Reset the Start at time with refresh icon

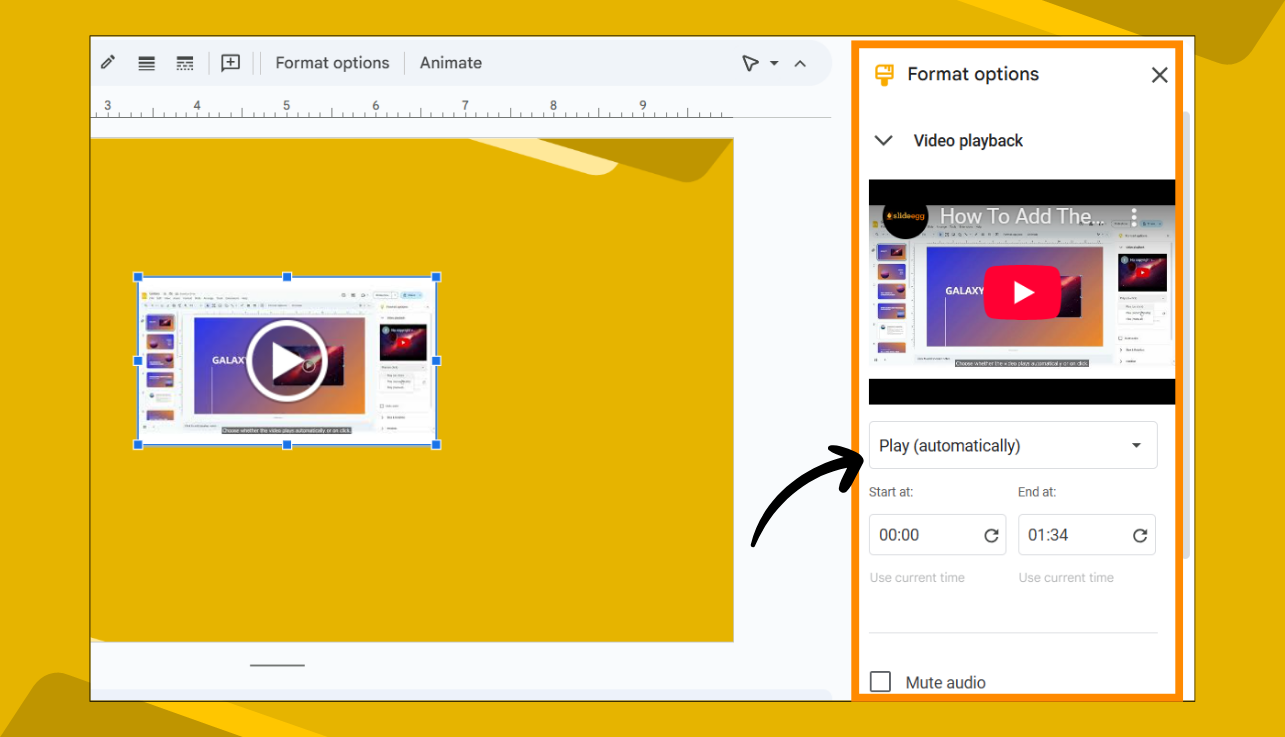click(x=991, y=535)
